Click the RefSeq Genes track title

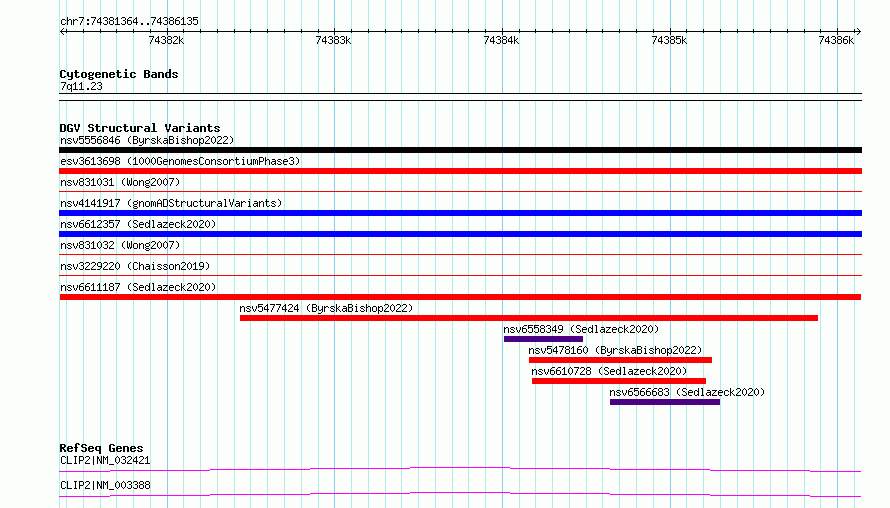click(101, 448)
